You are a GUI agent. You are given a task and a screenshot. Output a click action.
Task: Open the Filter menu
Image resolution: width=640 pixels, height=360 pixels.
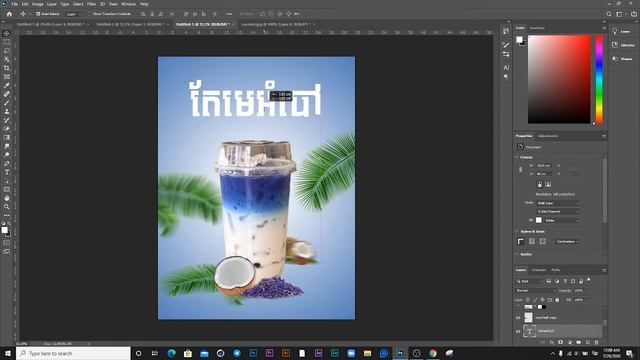91,4
